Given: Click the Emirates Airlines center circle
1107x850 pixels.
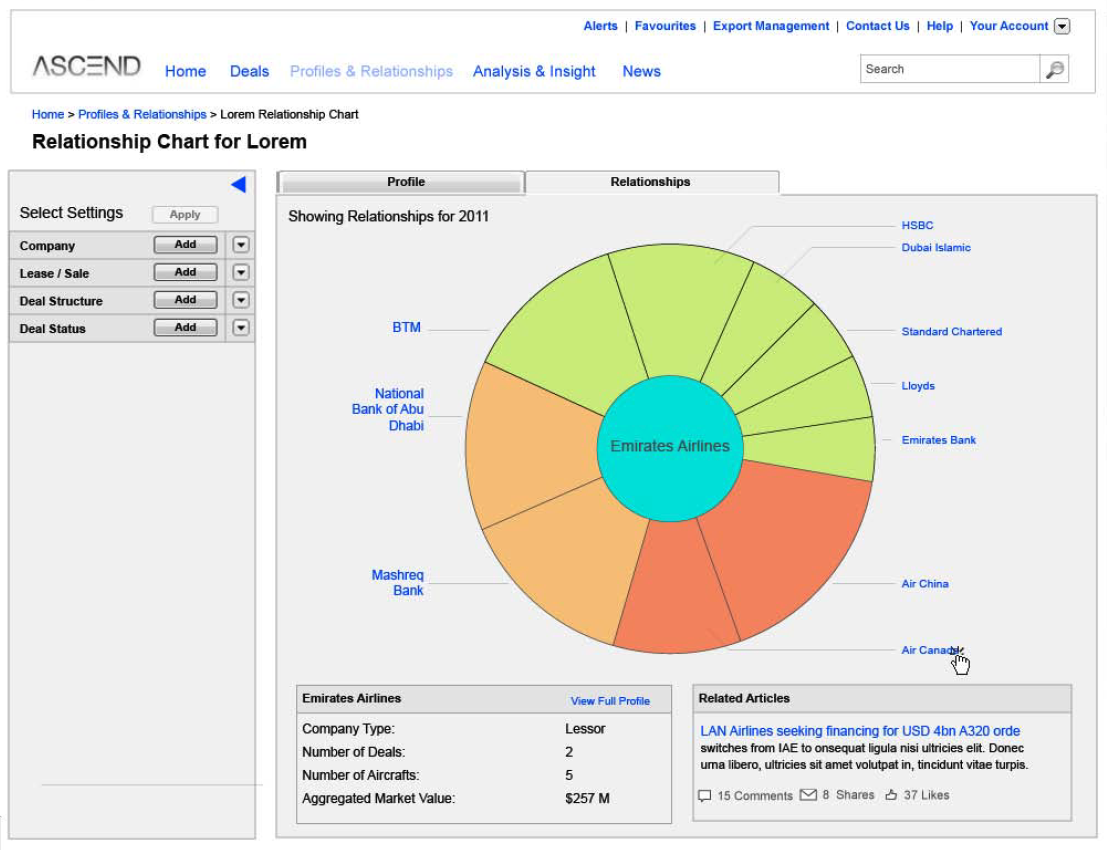Looking at the screenshot, I should pyautogui.click(x=669, y=448).
